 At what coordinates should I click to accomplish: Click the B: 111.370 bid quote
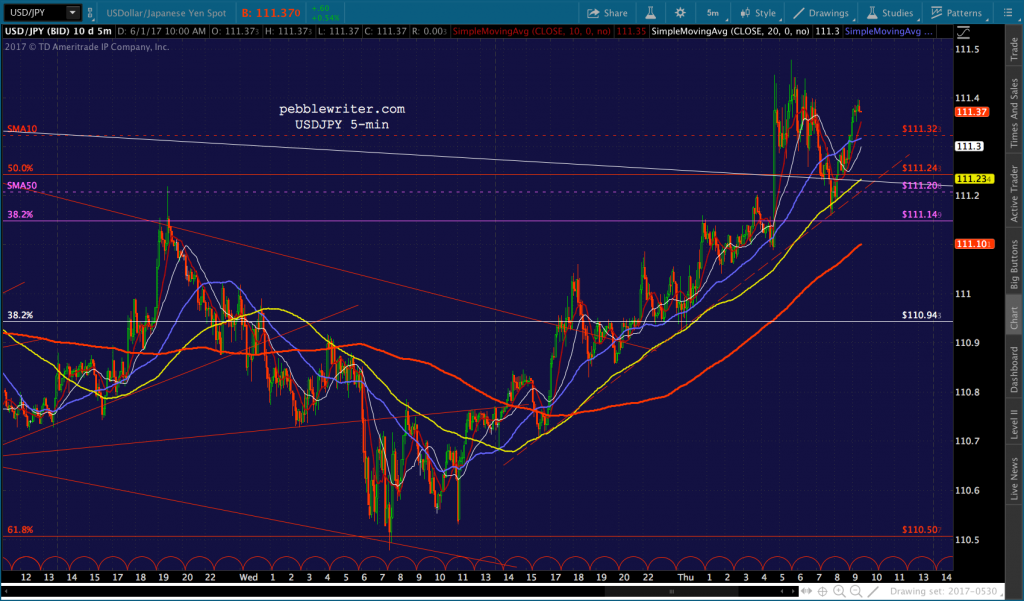pyautogui.click(x=270, y=13)
